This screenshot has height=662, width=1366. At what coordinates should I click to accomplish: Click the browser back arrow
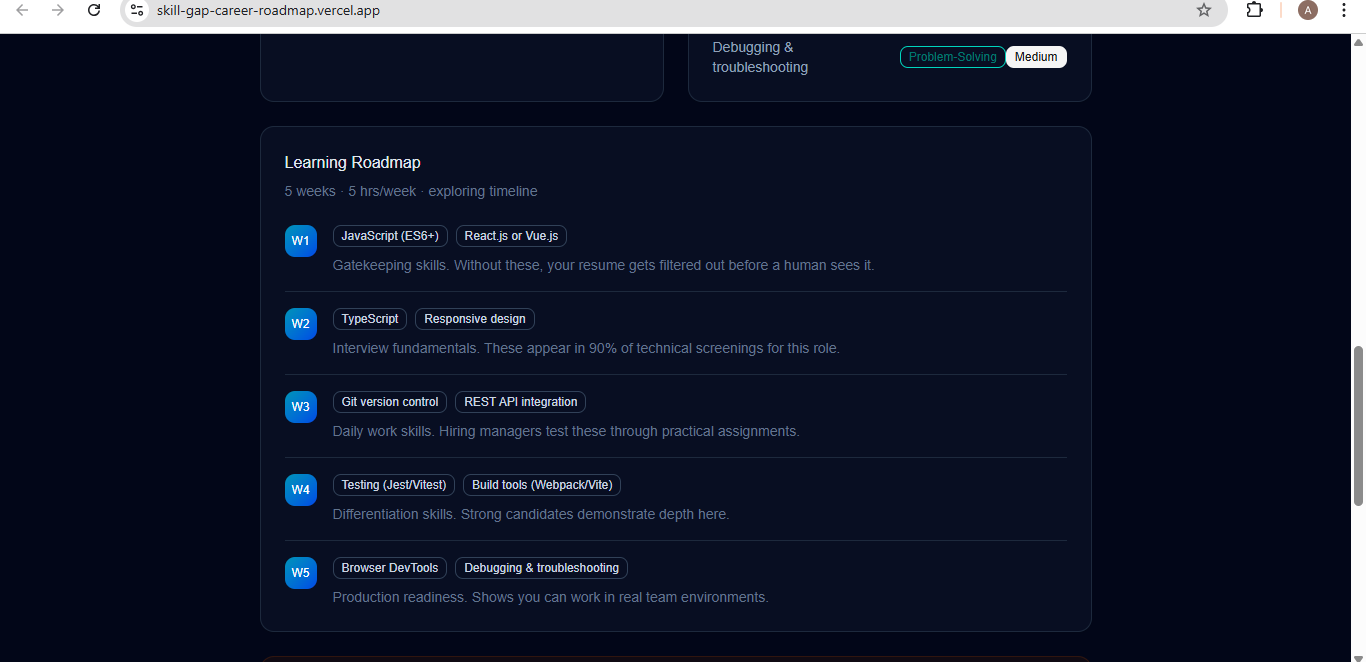click(22, 10)
